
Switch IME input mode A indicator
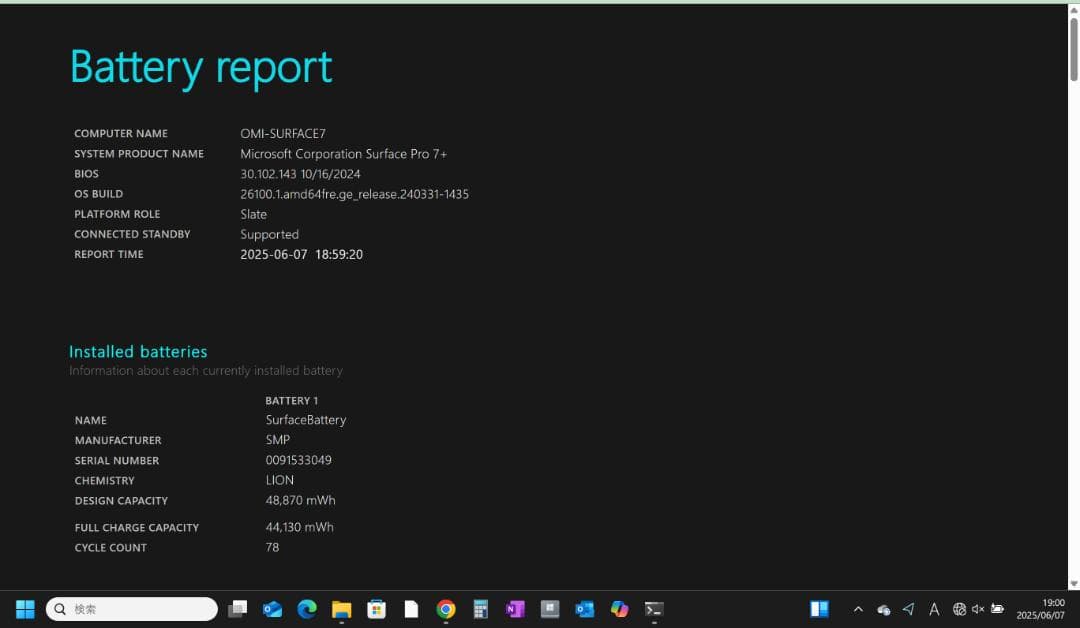(x=934, y=609)
